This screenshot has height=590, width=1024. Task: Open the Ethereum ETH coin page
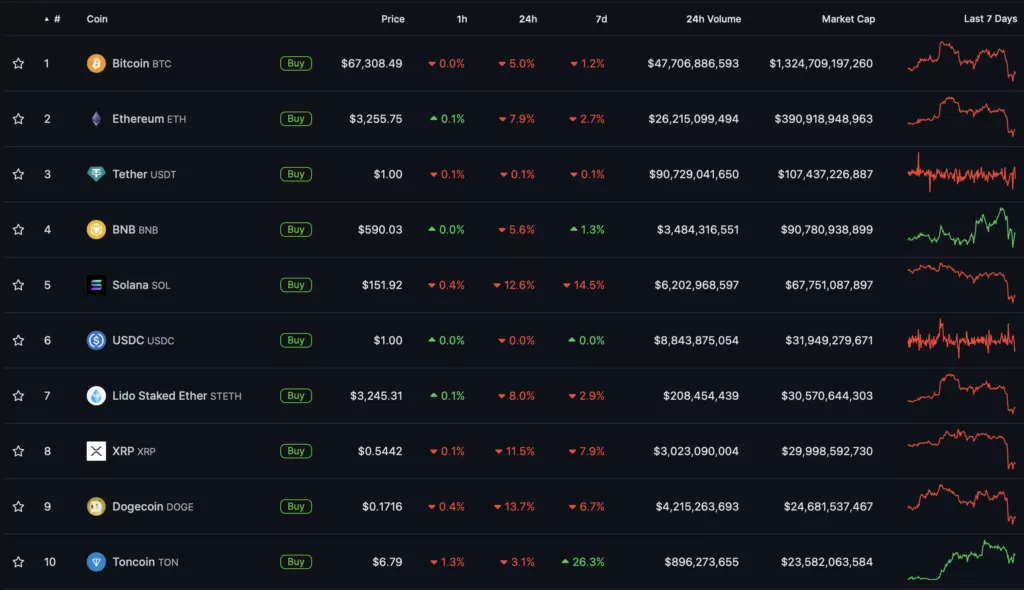(149, 119)
